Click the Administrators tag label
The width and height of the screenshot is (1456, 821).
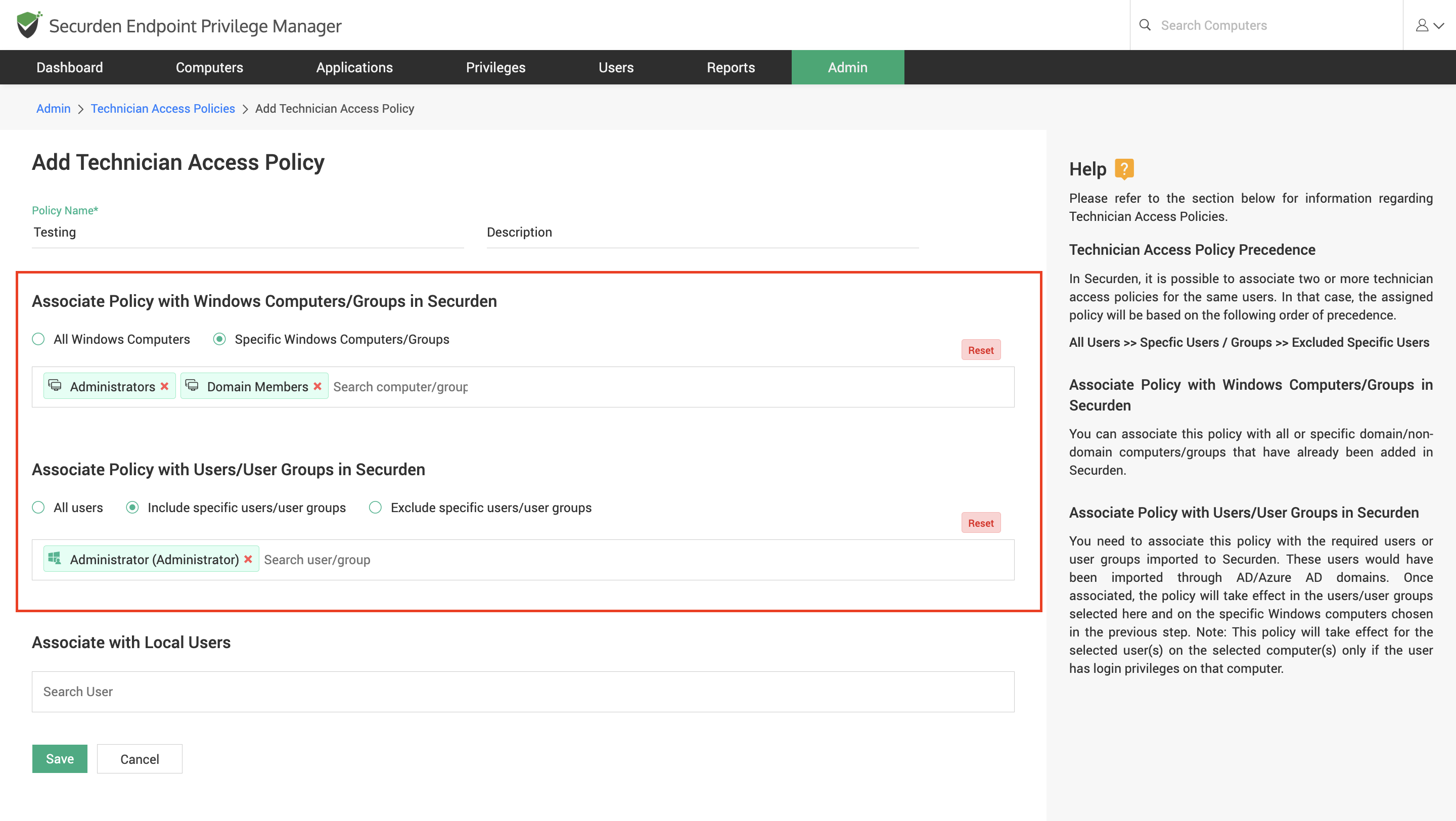[x=112, y=386]
